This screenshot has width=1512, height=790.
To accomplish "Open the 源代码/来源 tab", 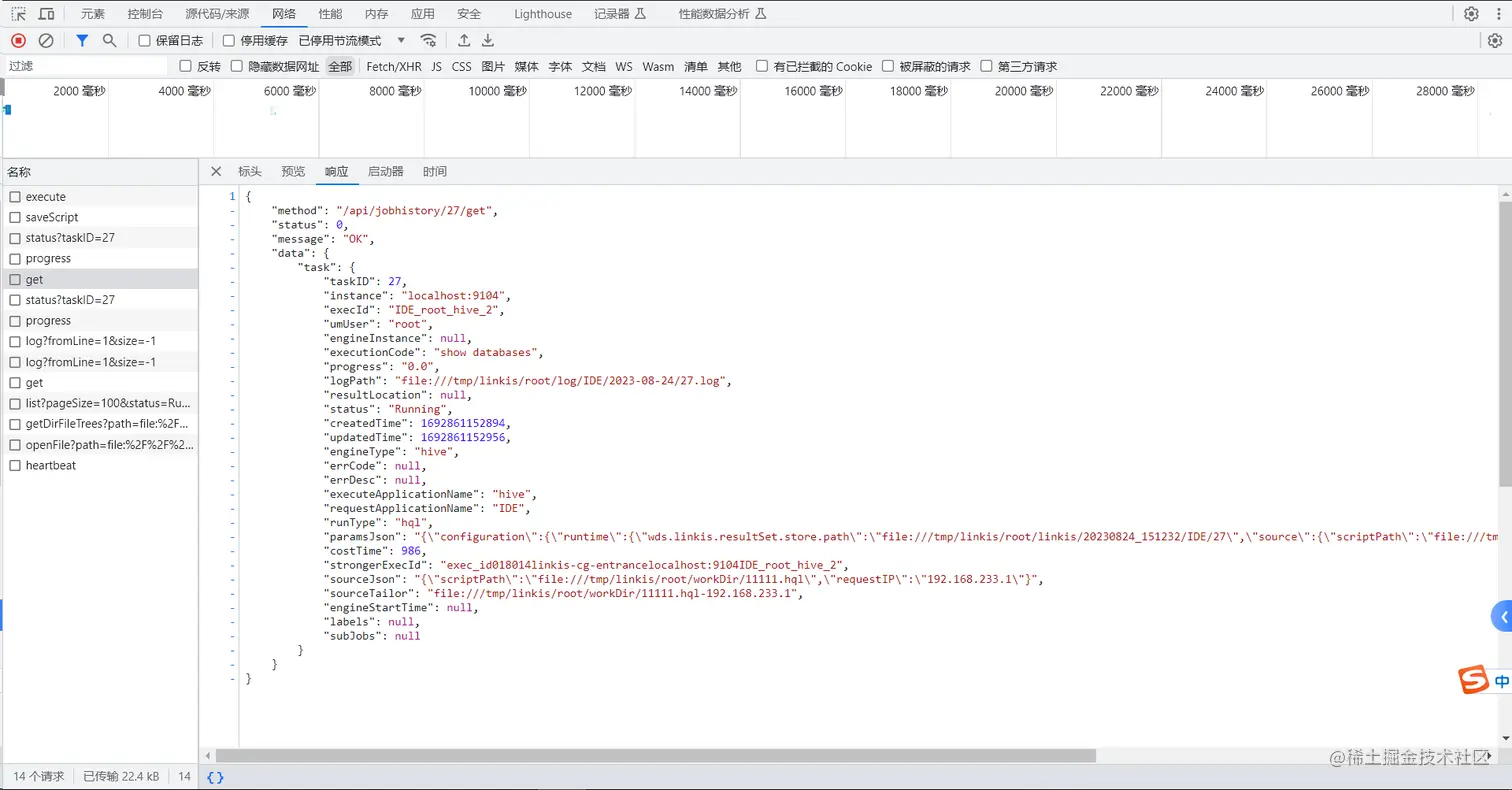I will 218,14.
